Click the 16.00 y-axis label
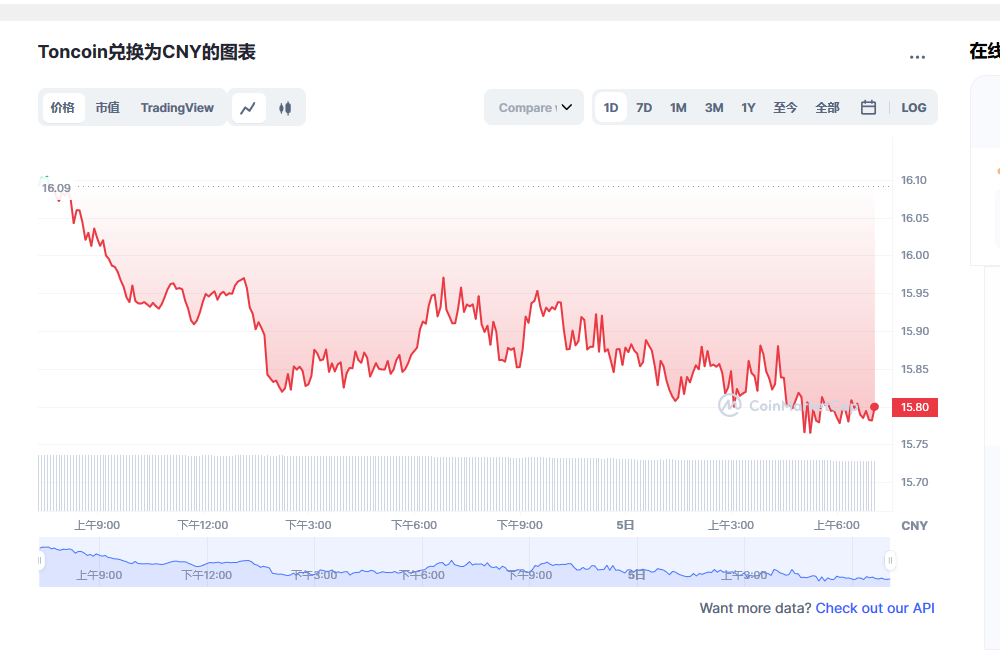This screenshot has width=1000, height=650. coord(915,255)
